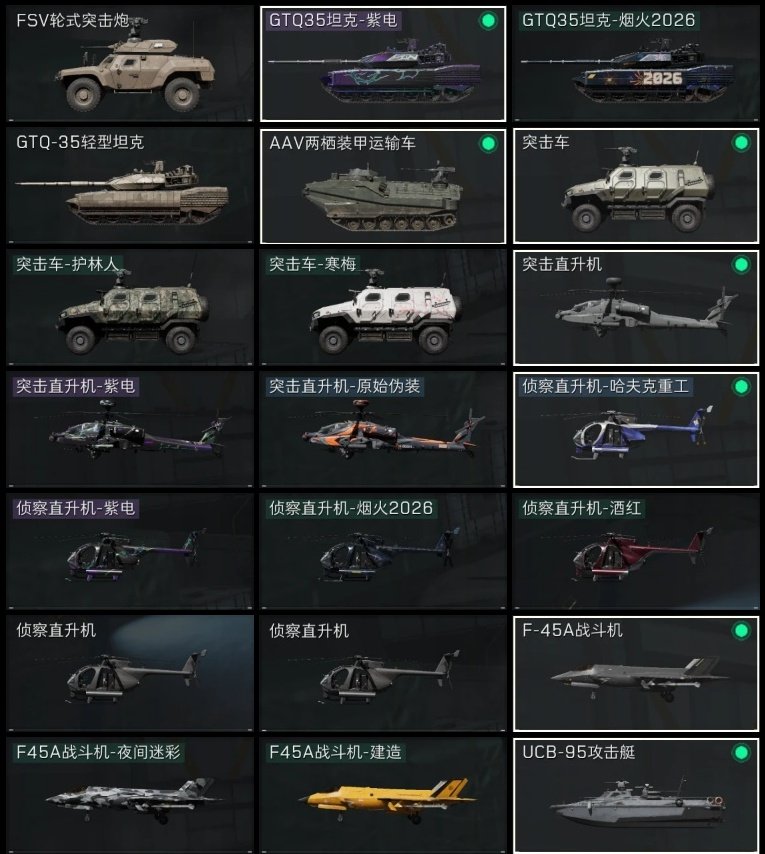The width and height of the screenshot is (765, 854).
Task: Click the green equipped indicator on 突击车
Action: pos(741,143)
